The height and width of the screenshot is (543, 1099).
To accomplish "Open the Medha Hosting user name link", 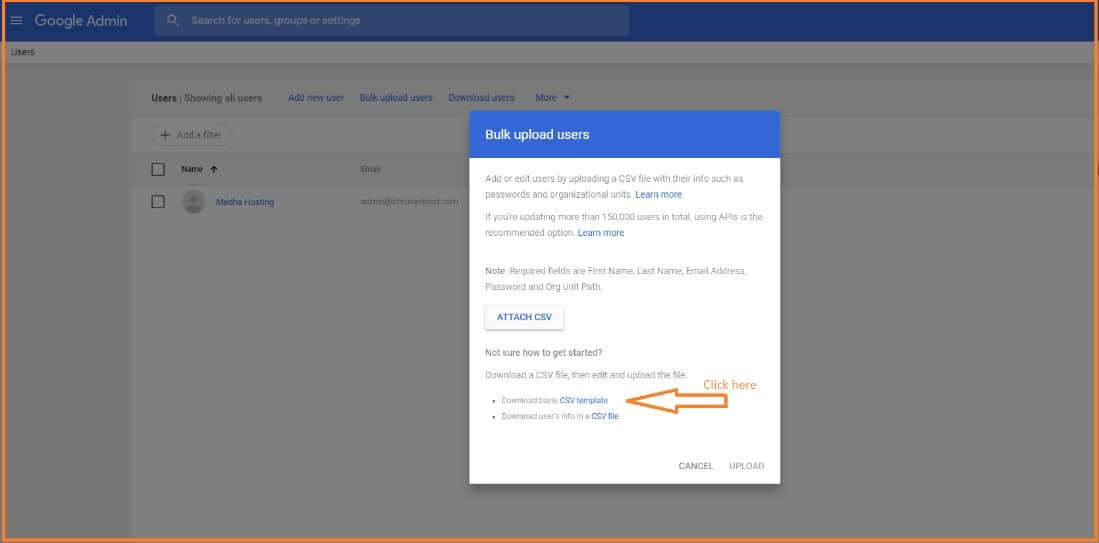I will click(245, 202).
